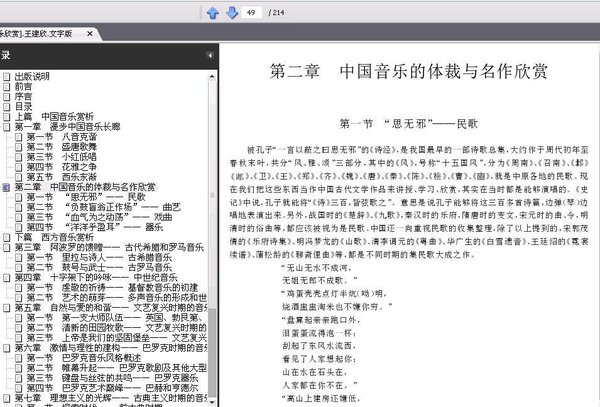600x407 pixels.
Task: Open bookmark 第四章 十字架下的吟咏
Action: point(96,277)
